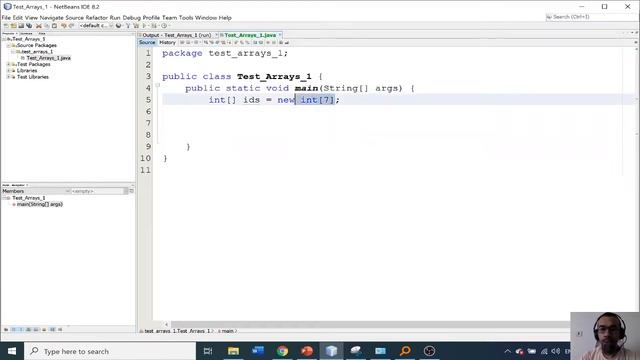640x360 pixels.
Task: Click the Save All toolbar icon
Action: tap(29, 26)
